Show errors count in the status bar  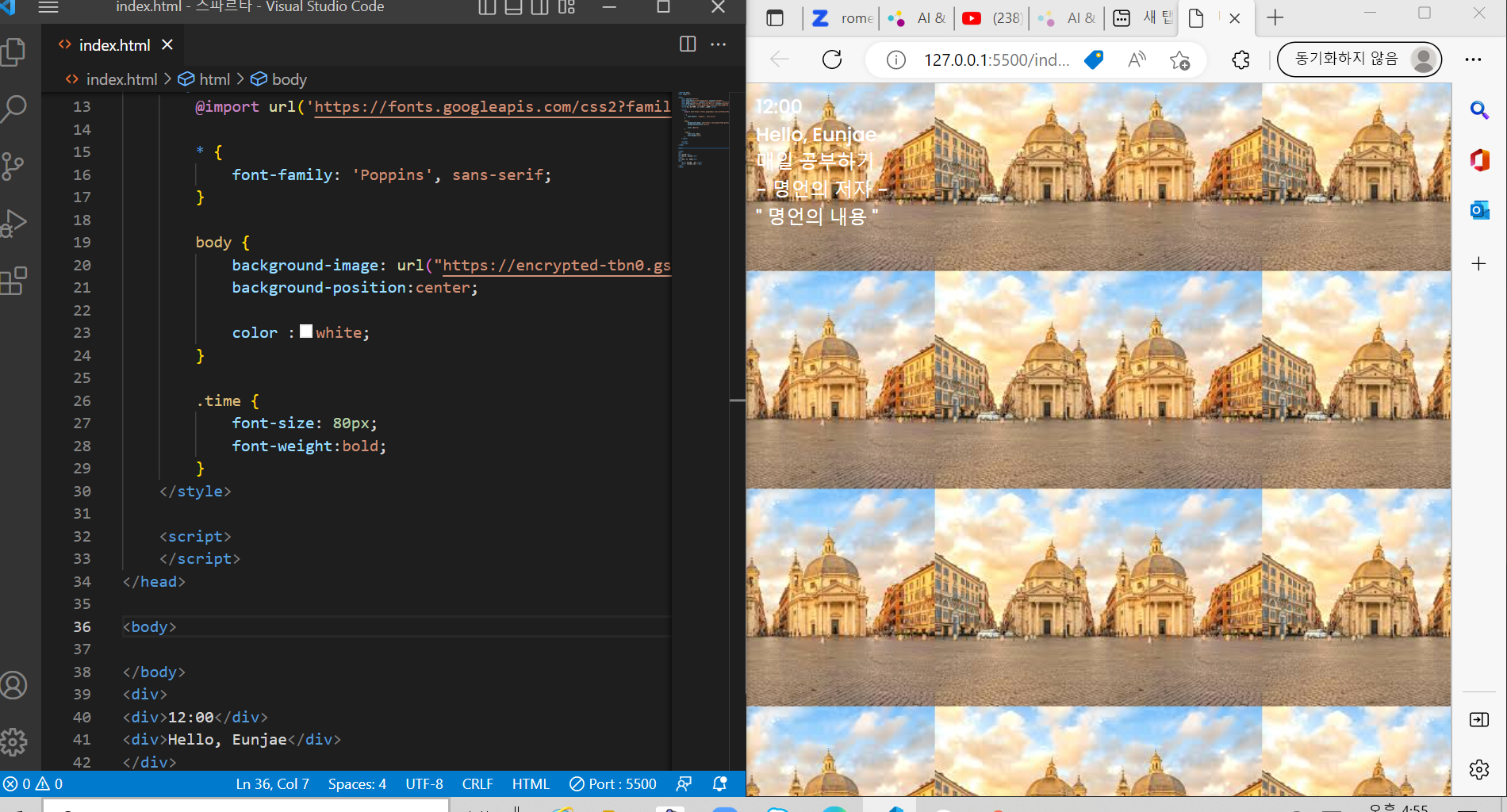click(x=17, y=784)
